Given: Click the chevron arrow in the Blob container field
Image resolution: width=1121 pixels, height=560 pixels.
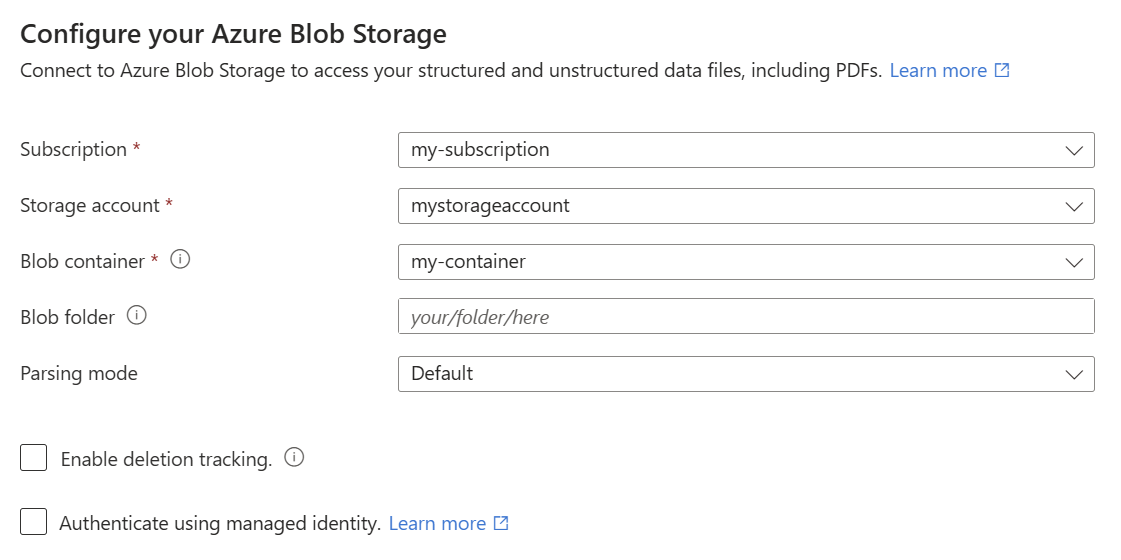Looking at the screenshot, I should pyautogui.click(x=1074, y=262).
